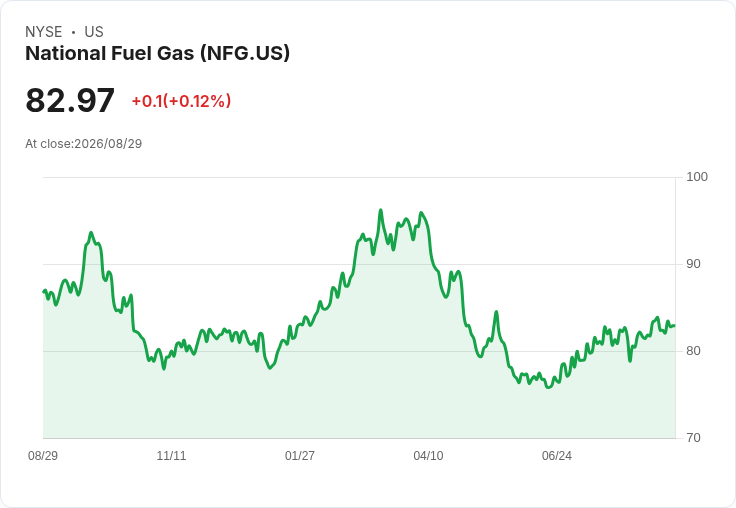The width and height of the screenshot is (736, 508).
Task: Click the 90 y-axis price label
Action: tap(693, 264)
